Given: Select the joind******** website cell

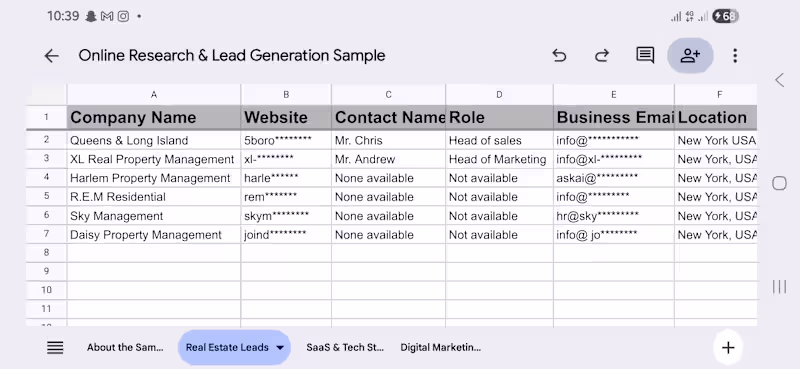Looking at the screenshot, I should coord(286,235).
